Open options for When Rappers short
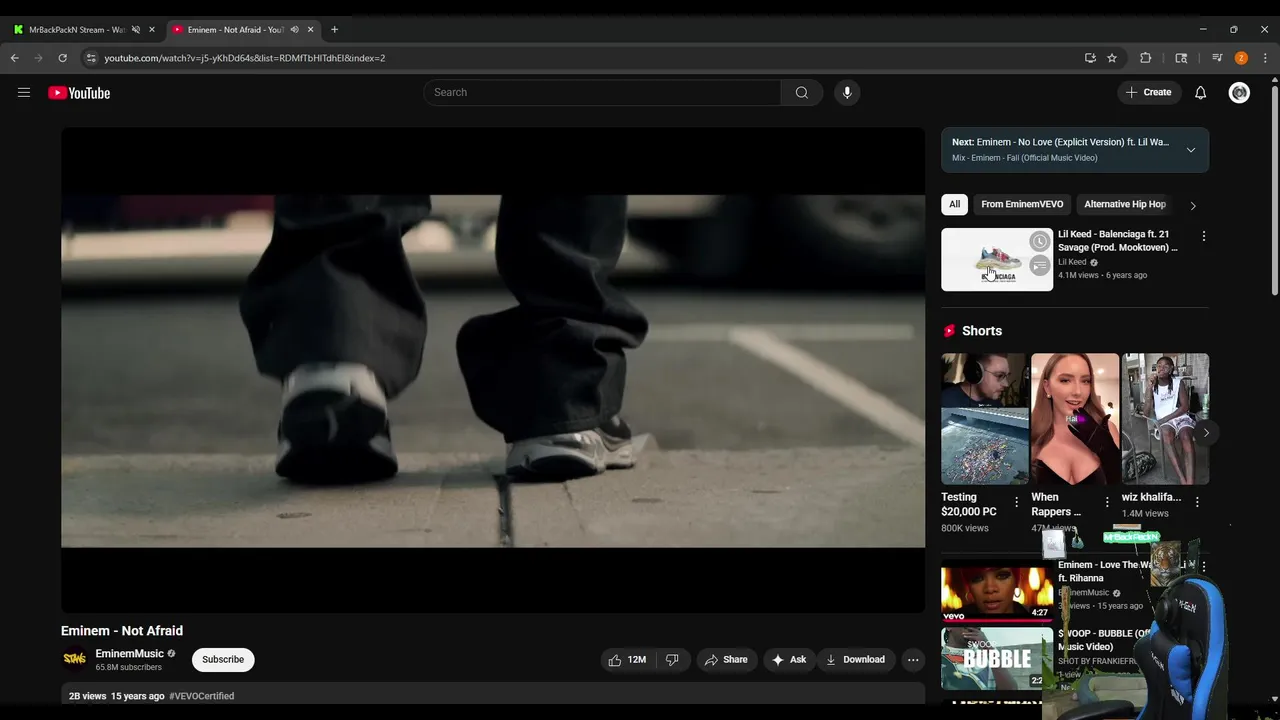This screenshot has height=720, width=1280. pos(1106,502)
